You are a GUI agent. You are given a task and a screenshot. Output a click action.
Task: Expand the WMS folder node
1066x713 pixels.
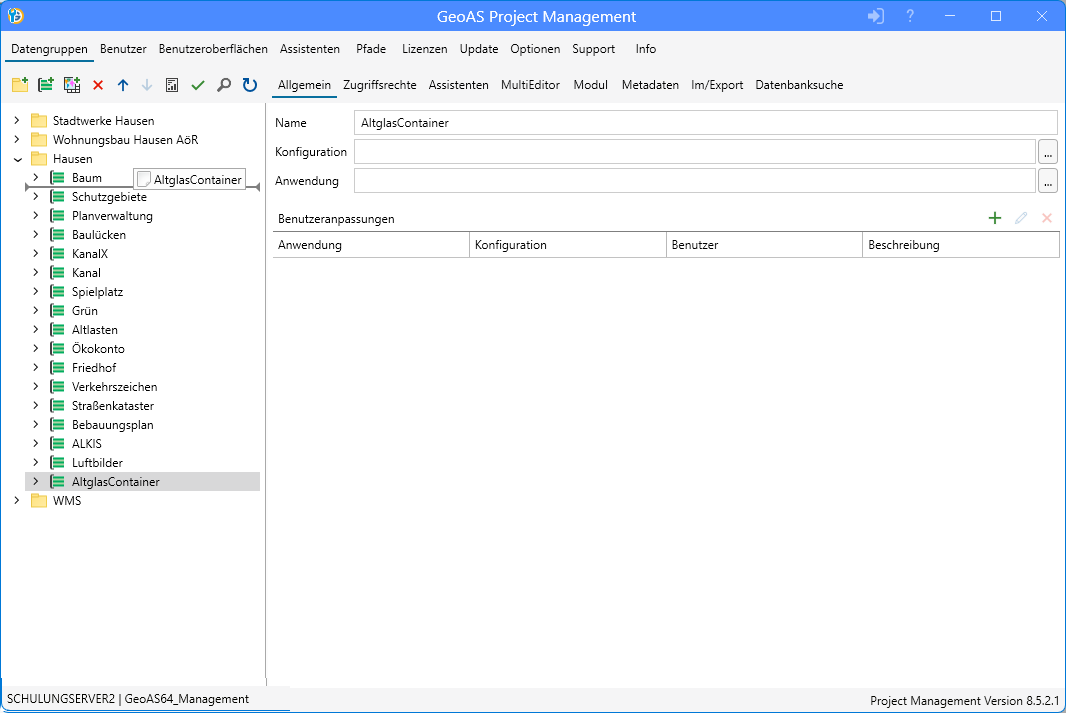tap(17, 501)
